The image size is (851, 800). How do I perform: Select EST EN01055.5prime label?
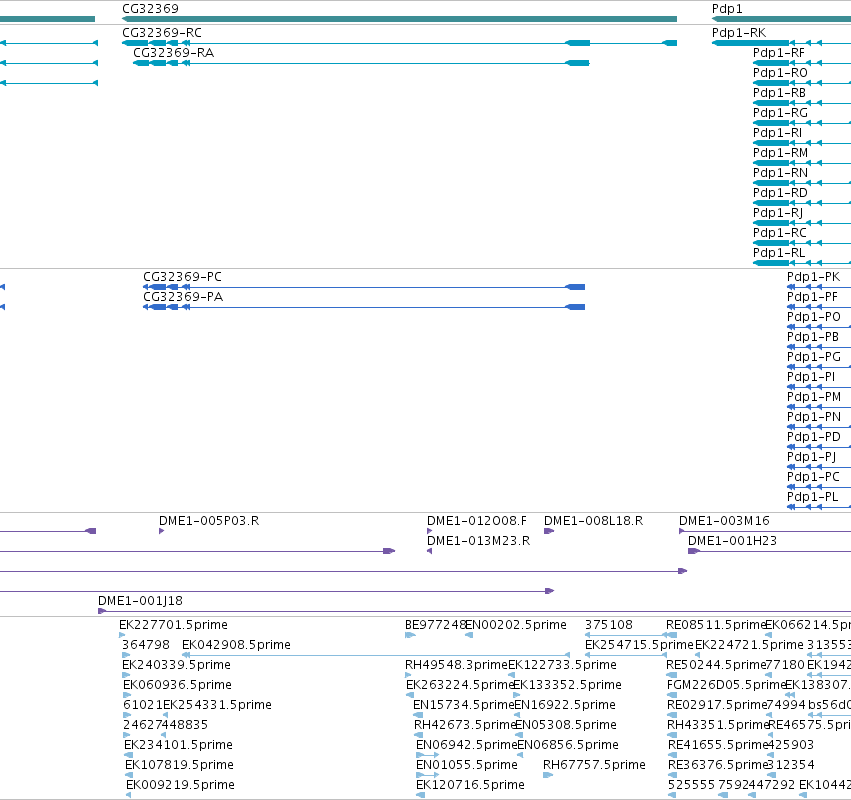[467, 765]
